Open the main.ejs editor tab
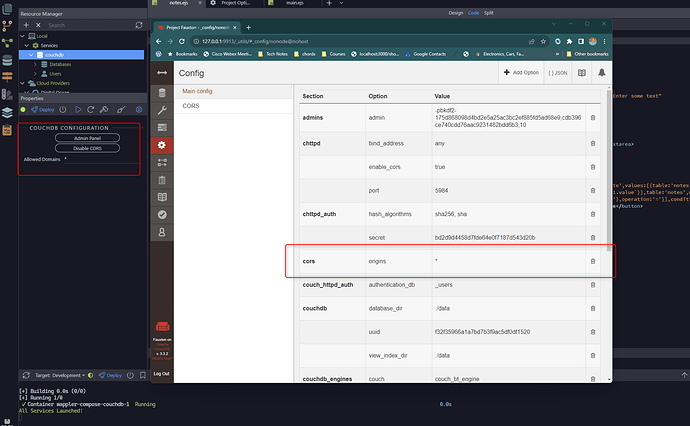 pos(295,3)
